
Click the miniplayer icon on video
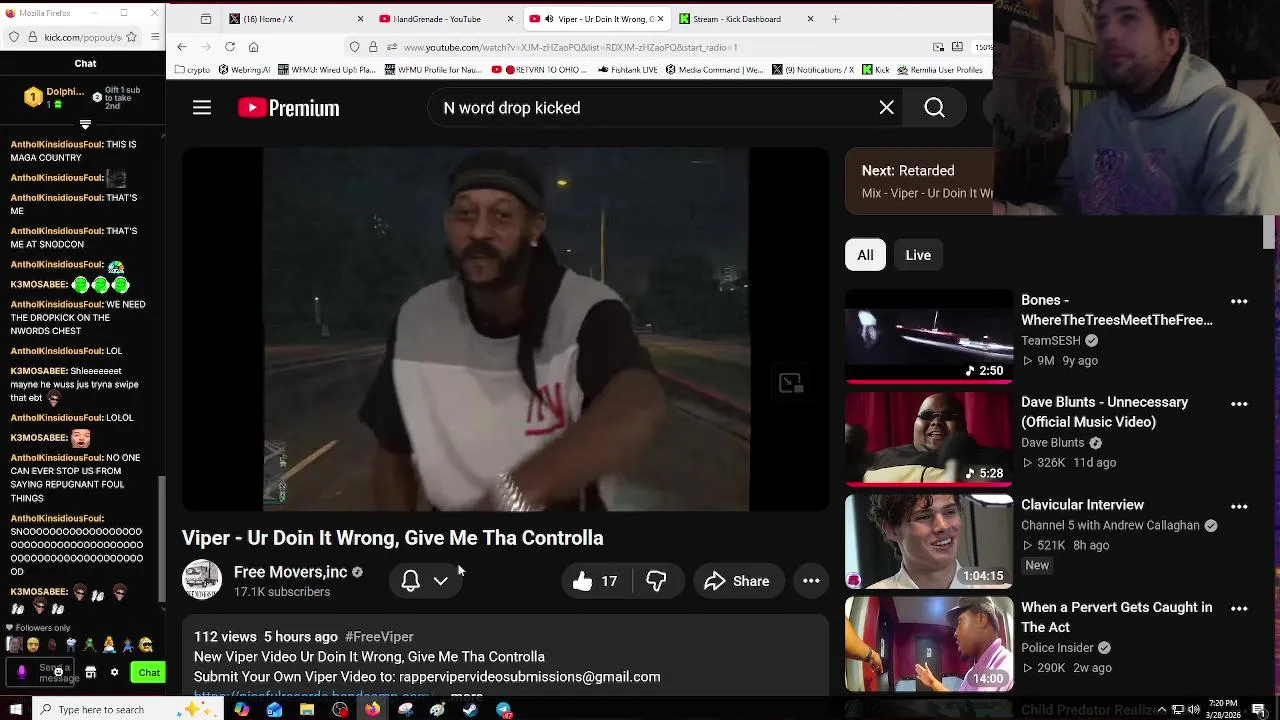click(790, 383)
